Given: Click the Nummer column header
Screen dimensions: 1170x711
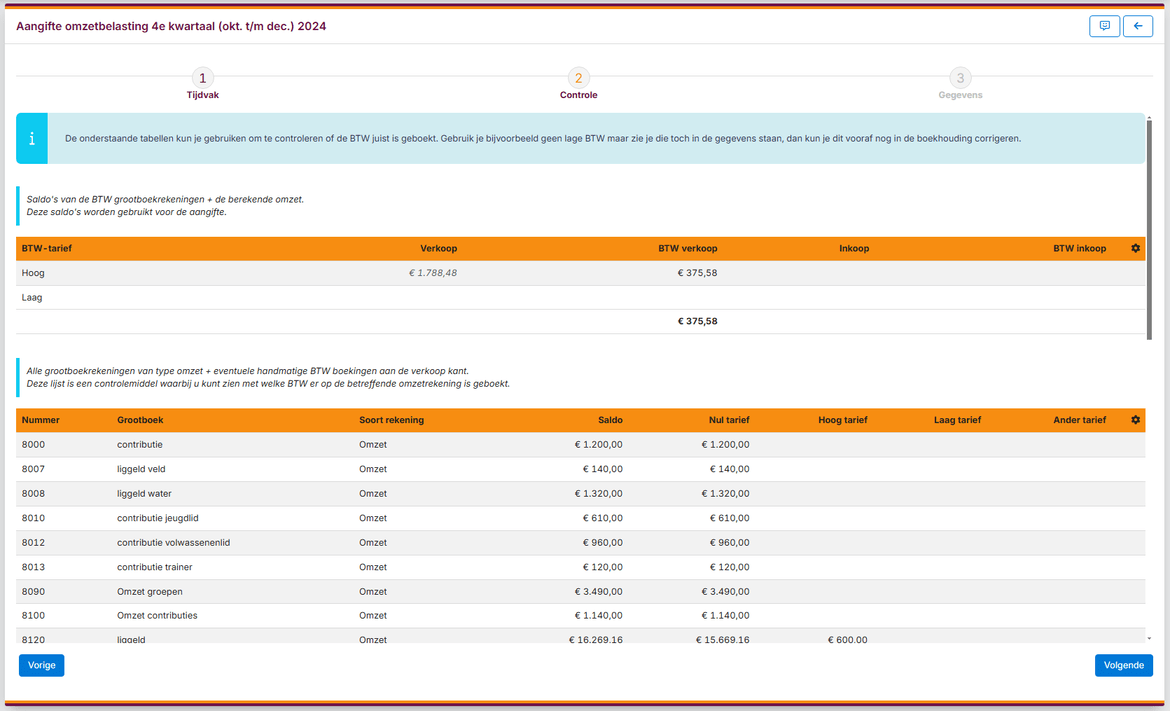Looking at the screenshot, I should pyautogui.click(x=40, y=420).
